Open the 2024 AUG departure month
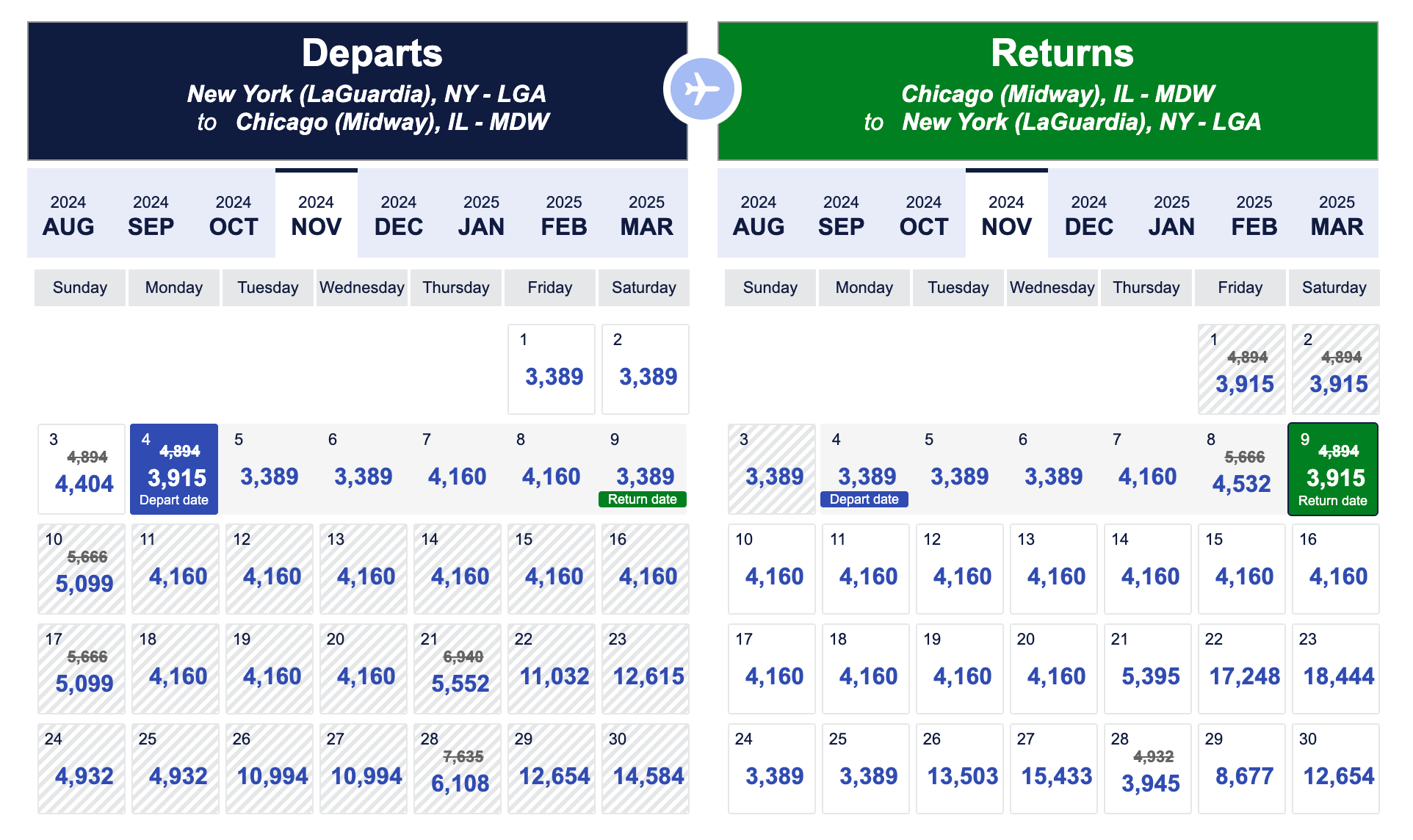Screen dimensions: 1413x840 [x=68, y=214]
